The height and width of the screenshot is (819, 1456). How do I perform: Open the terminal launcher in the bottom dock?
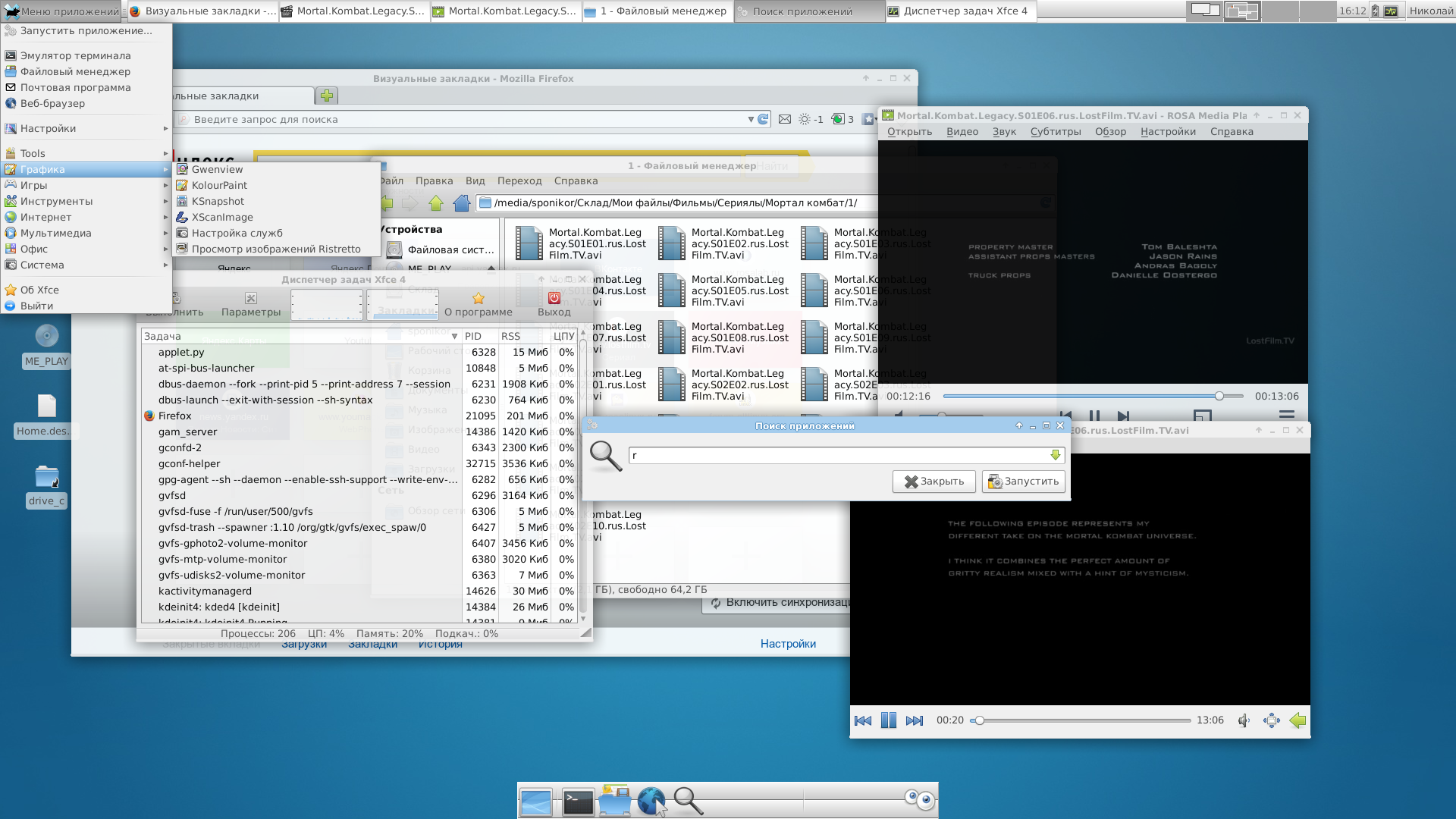pyautogui.click(x=578, y=802)
